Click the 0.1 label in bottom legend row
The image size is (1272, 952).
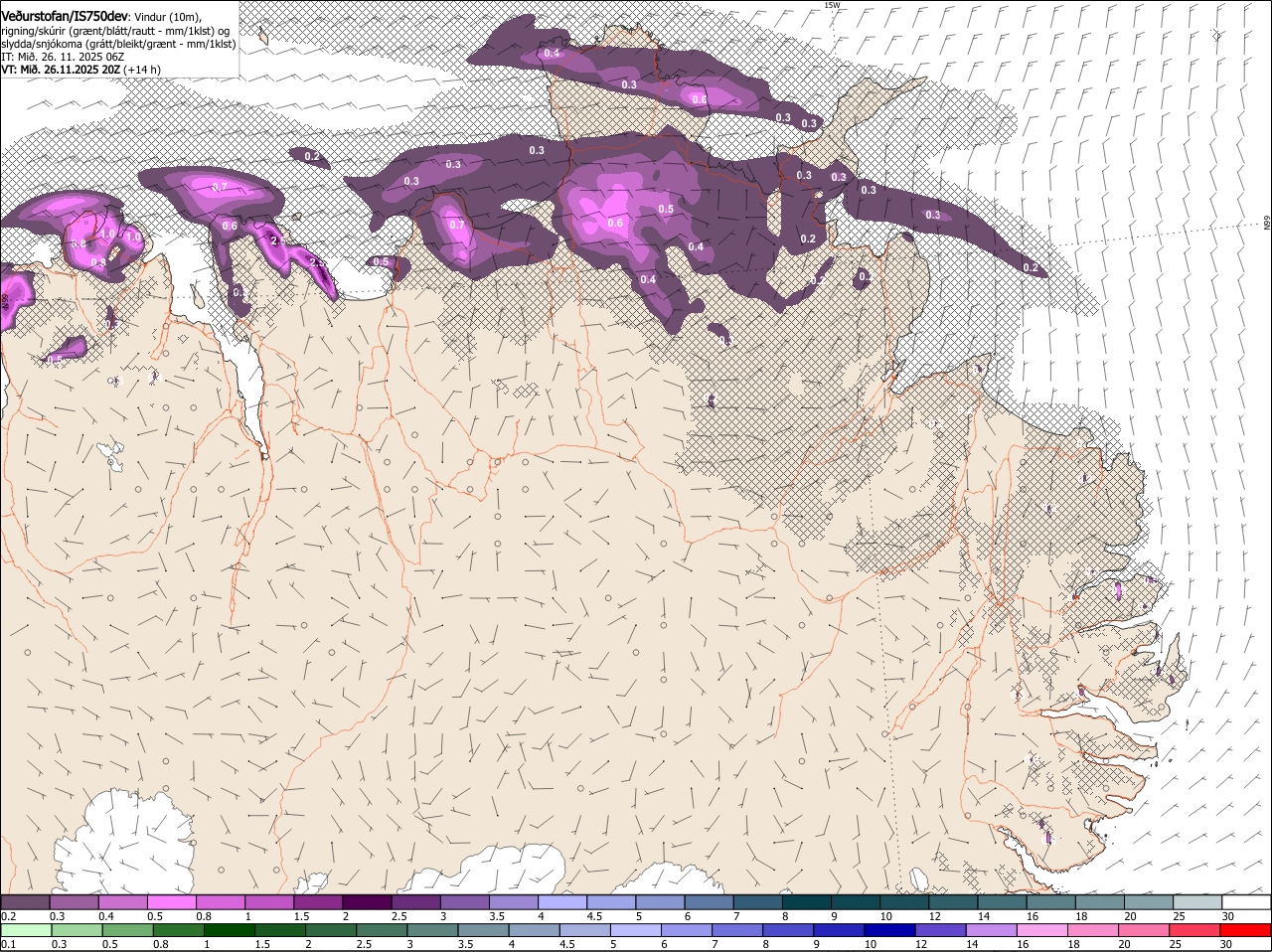(x=8, y=945)
